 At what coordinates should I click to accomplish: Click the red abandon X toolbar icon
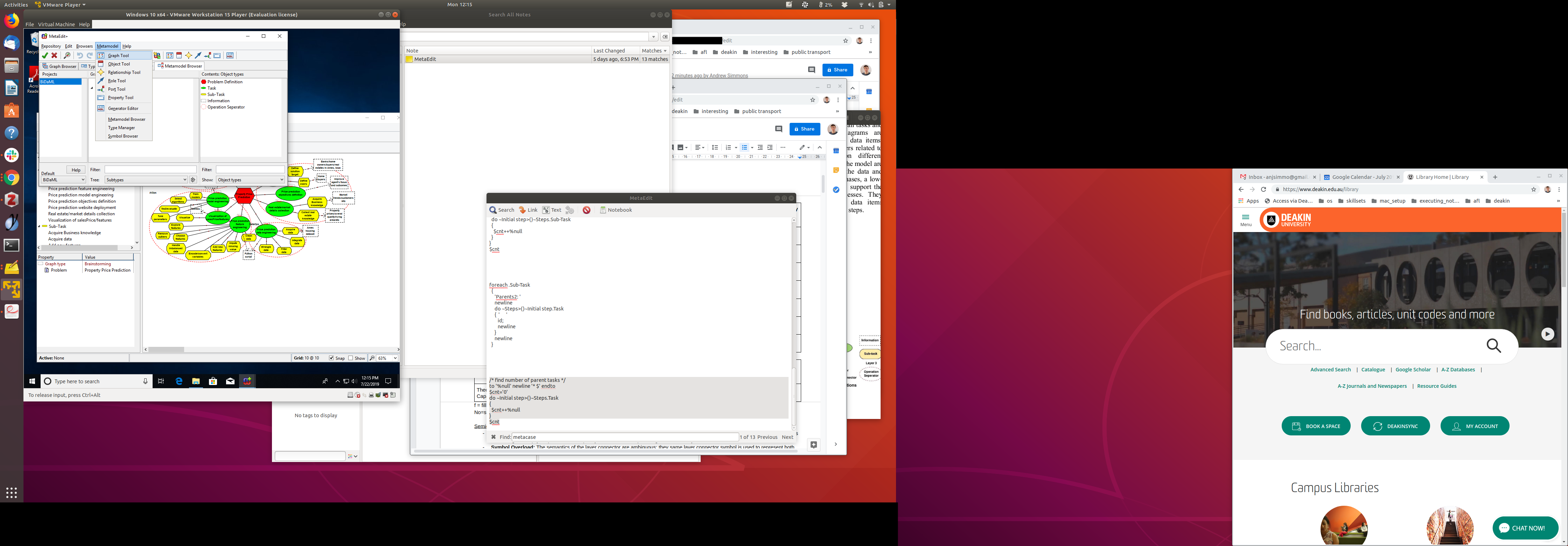(x=54, y=55)
